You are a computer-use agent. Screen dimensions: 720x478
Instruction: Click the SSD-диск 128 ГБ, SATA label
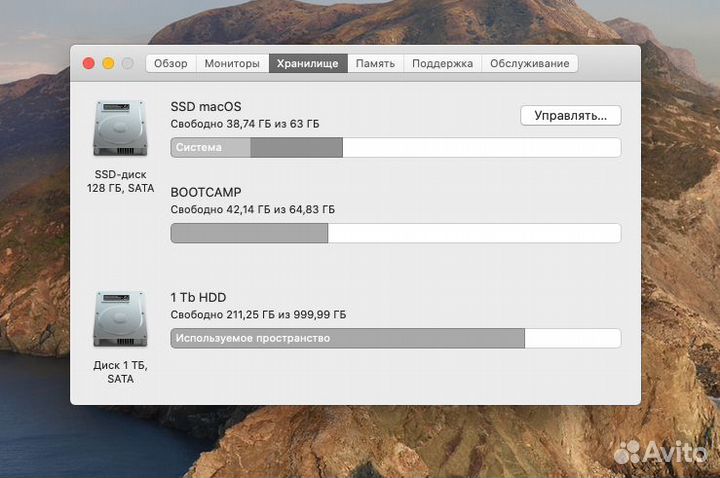pyautogui.click(x=120, y=181)
